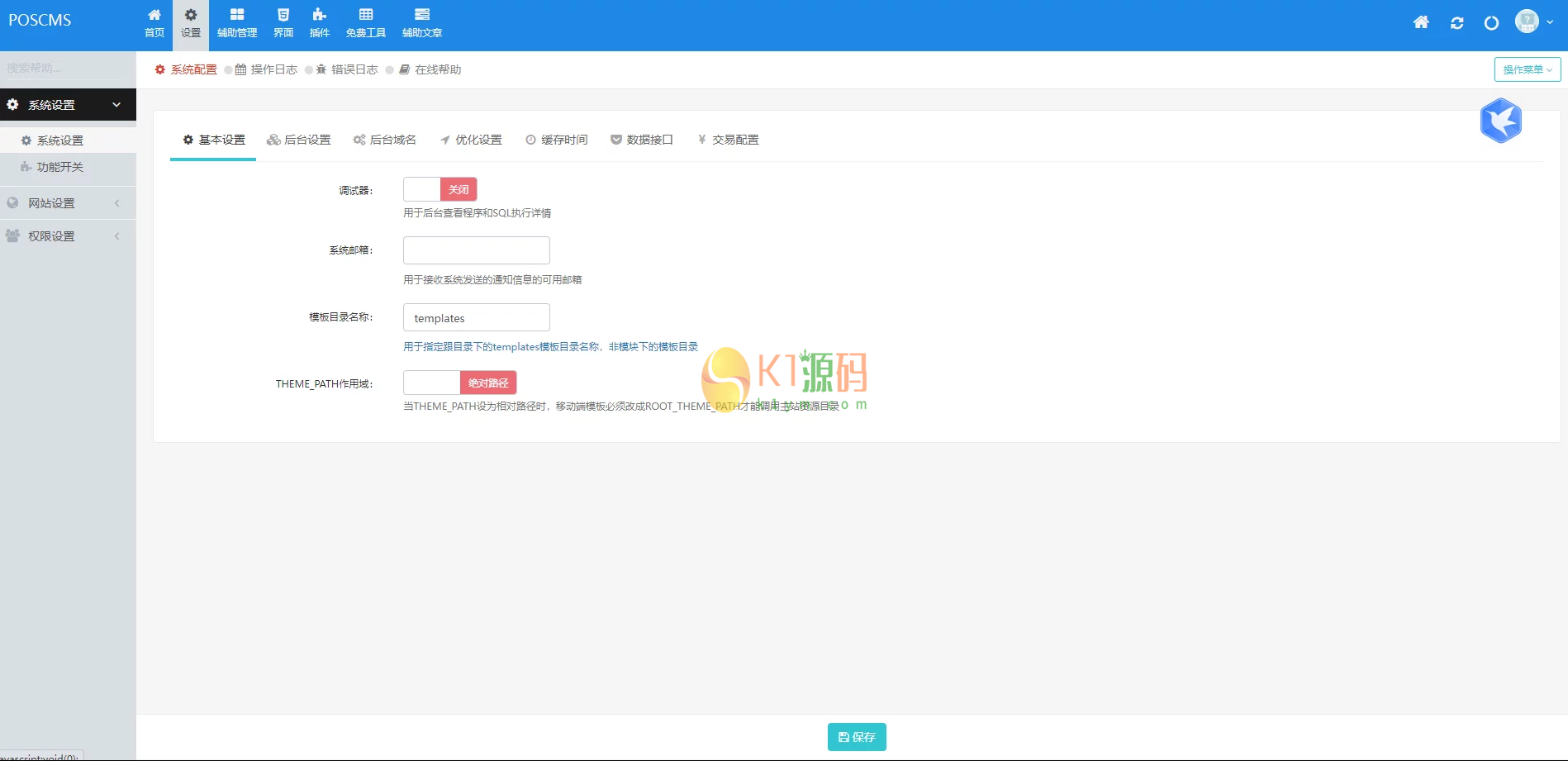Open 操作日志 link

pyautogui.click(x=273, y=69)
